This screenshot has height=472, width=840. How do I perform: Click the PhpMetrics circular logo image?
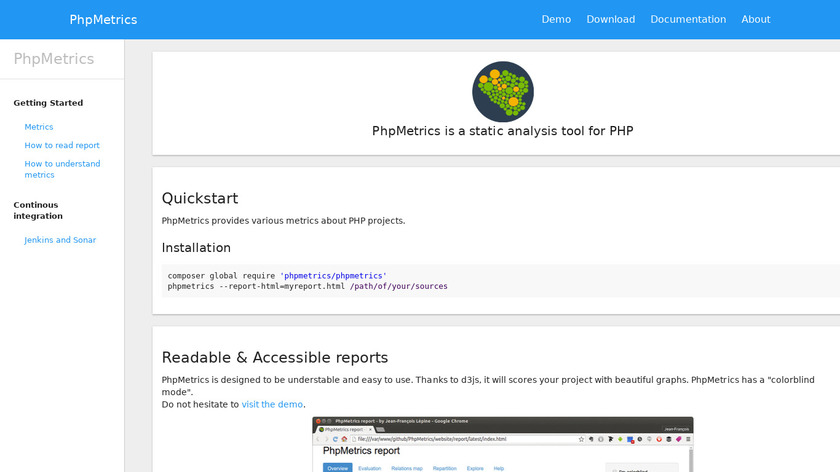coord(502,91)
